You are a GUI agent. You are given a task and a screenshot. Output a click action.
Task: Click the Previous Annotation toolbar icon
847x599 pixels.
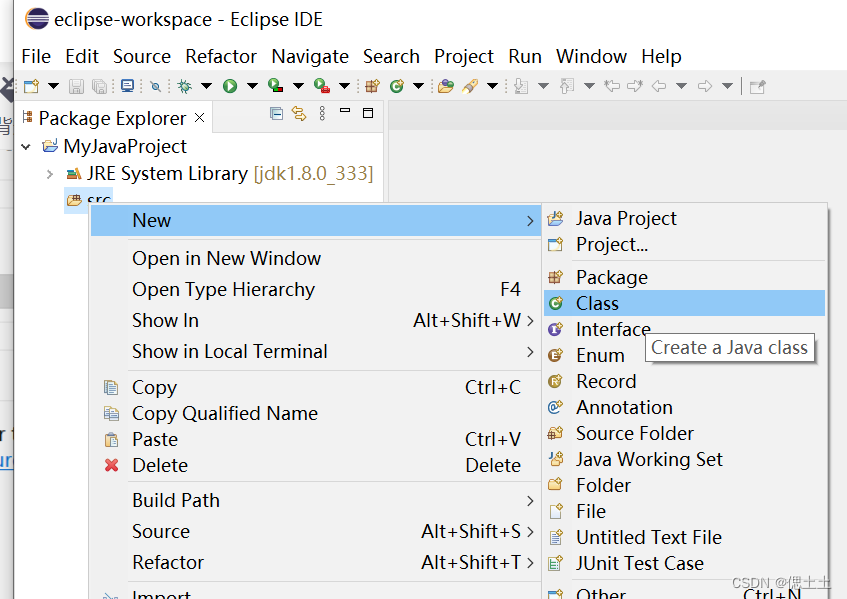click(x=567, y=86)
